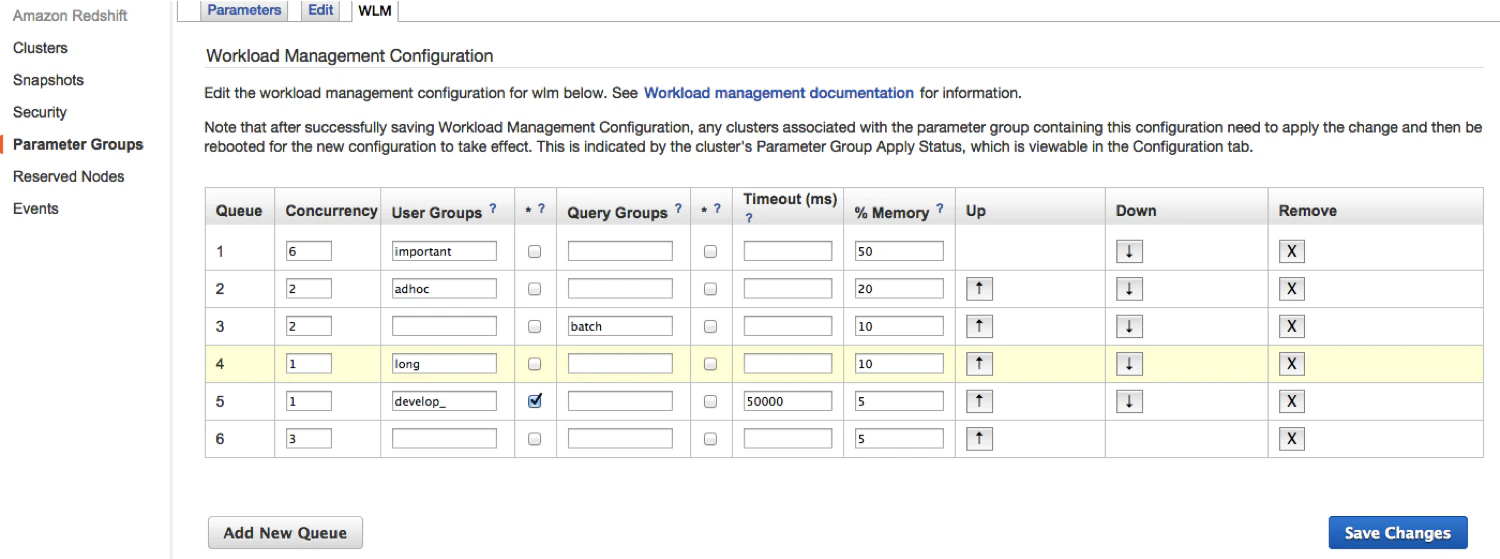This screenshot has height=559, width=1500.
Task: Open Reserved Nodes in the sidebar
Action: point(69,176)
